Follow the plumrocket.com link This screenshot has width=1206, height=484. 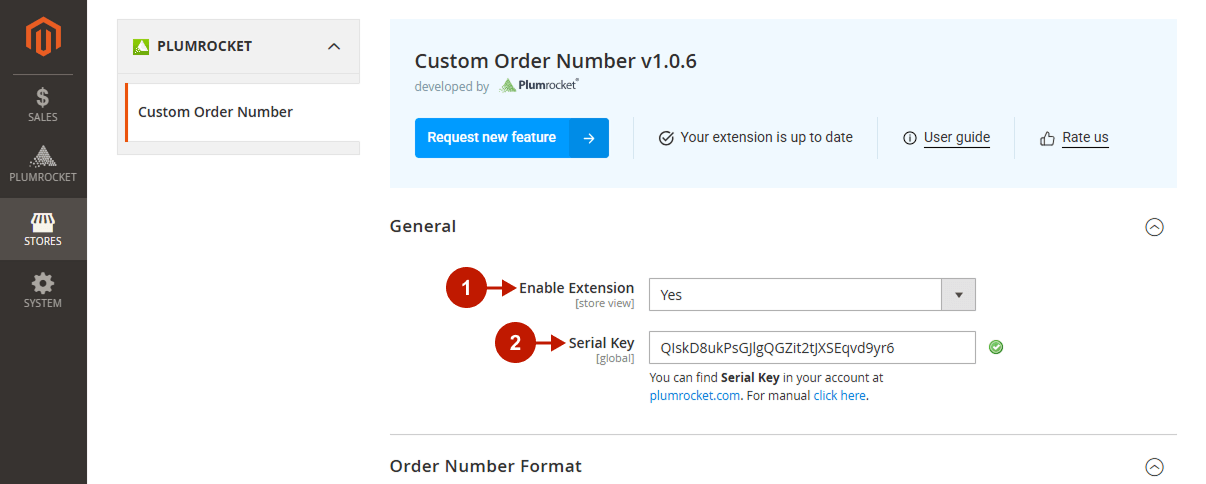tap(695, 395)
